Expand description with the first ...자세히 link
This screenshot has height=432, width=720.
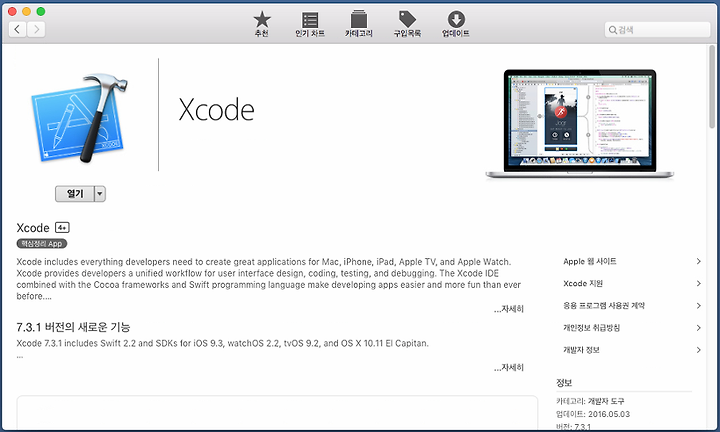point(509,309)
